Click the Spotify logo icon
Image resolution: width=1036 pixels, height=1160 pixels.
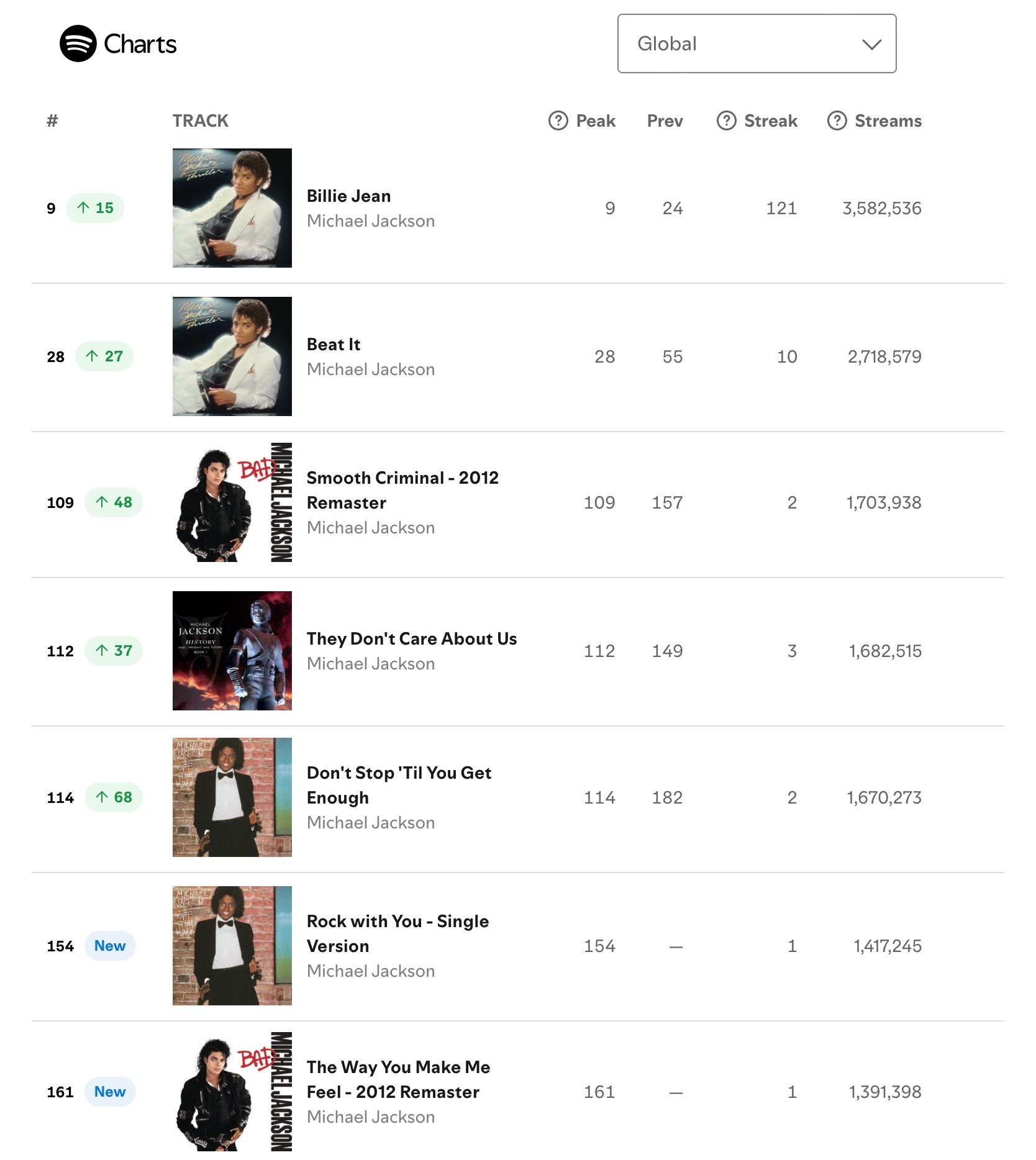[x=78, y=43]
